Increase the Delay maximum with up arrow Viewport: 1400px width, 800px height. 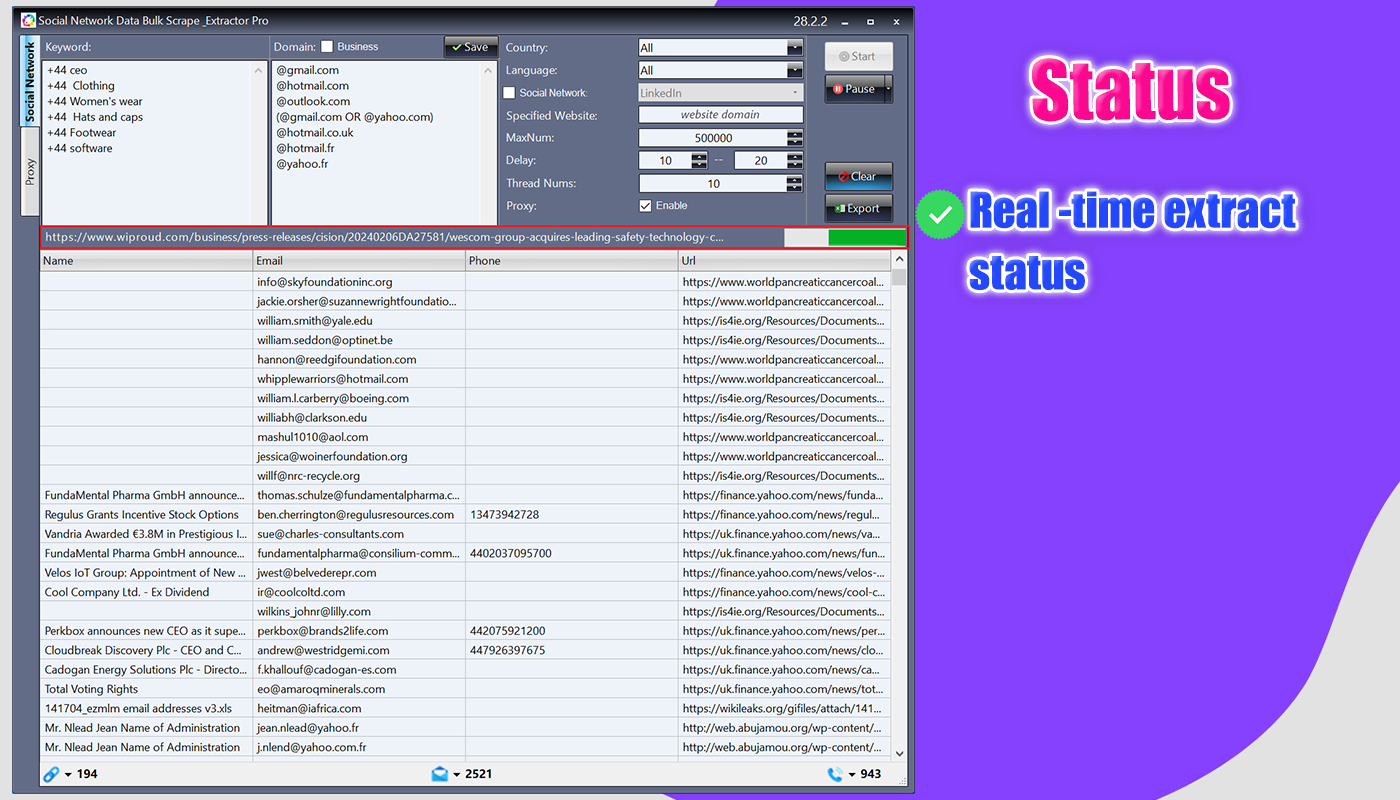click(795, 157)
